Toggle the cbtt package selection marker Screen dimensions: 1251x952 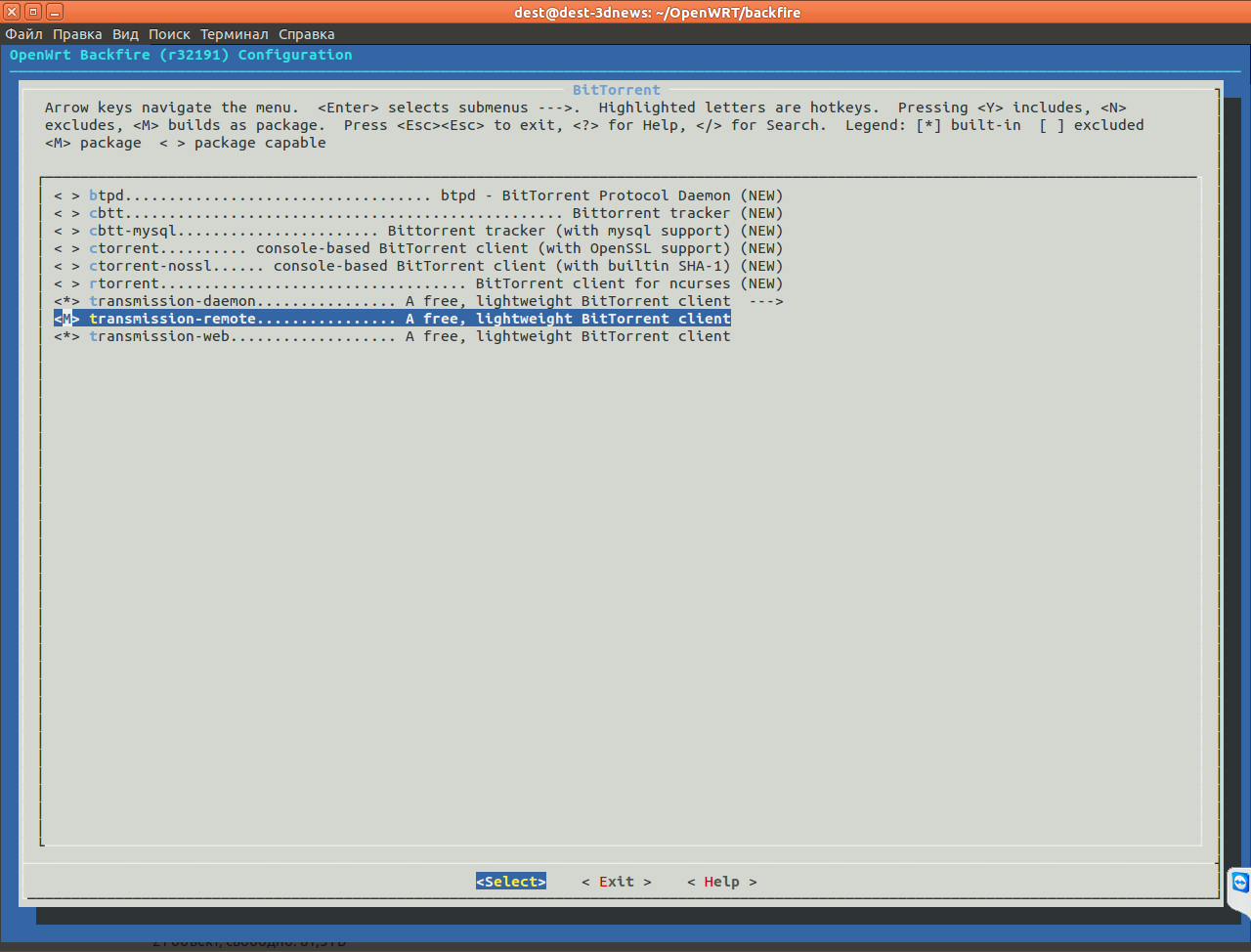point(66,213)
